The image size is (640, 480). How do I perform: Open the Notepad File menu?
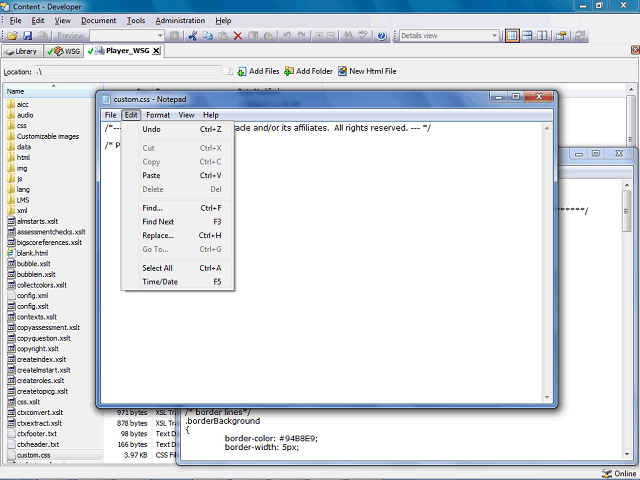(x=110, y=115)
